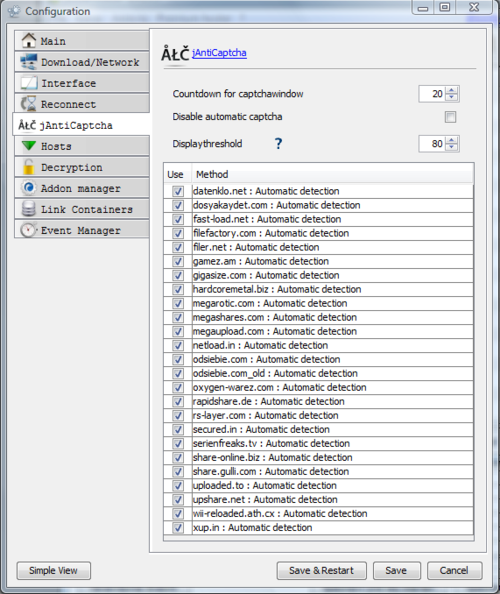
Task: Select the gigasize.com row text
Action: [x=266, y=275]
